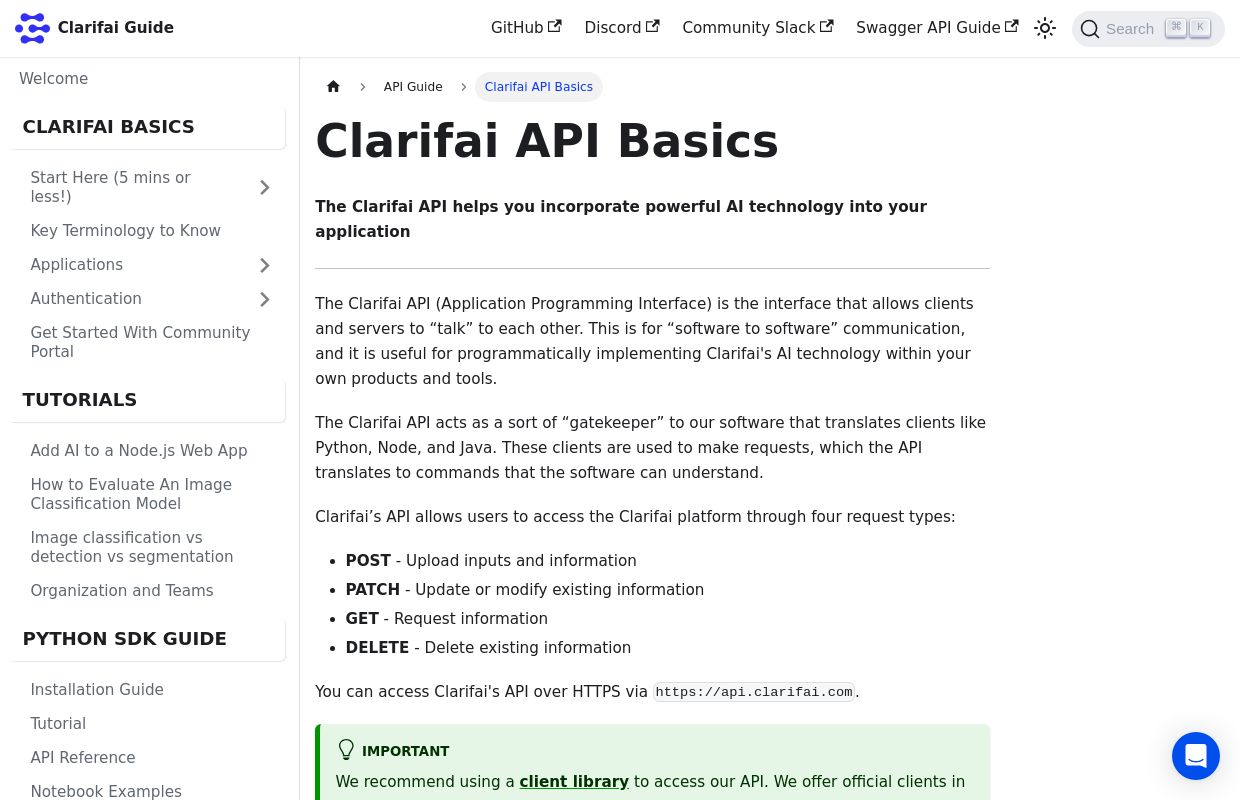Viewport: 1240px width, 800px height.
Task: Click the POST request type bullet
Action: pos(491,561)
